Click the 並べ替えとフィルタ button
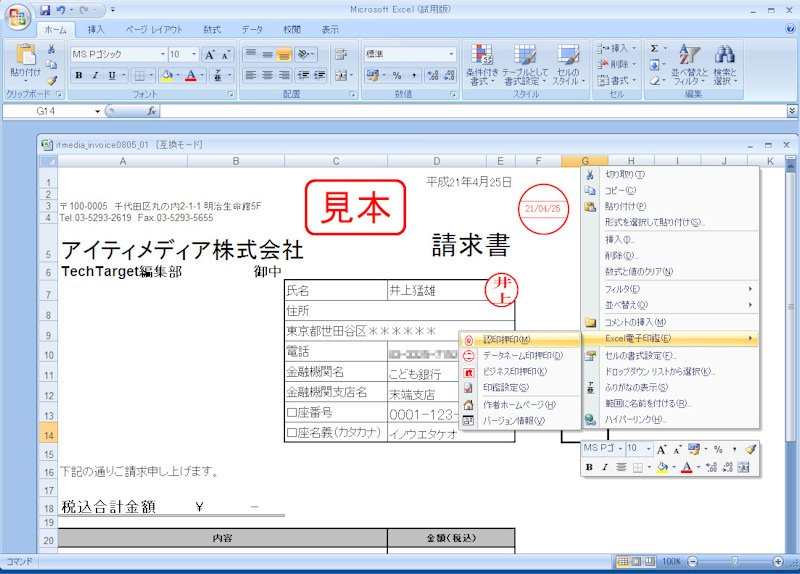 tap(689, 65)
